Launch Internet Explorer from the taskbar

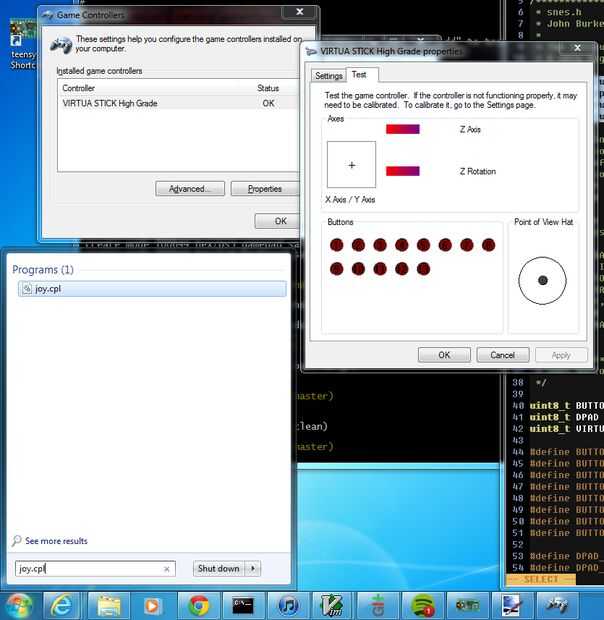coord(63,605)
